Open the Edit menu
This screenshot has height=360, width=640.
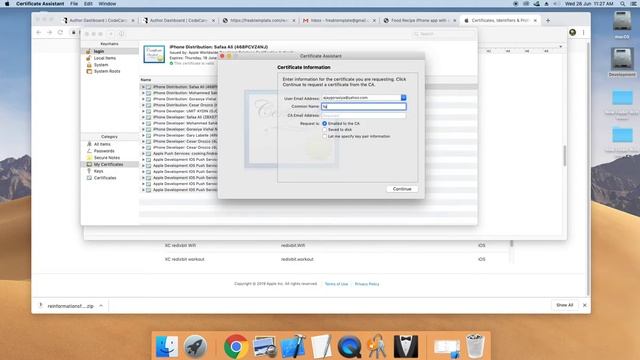88,4
